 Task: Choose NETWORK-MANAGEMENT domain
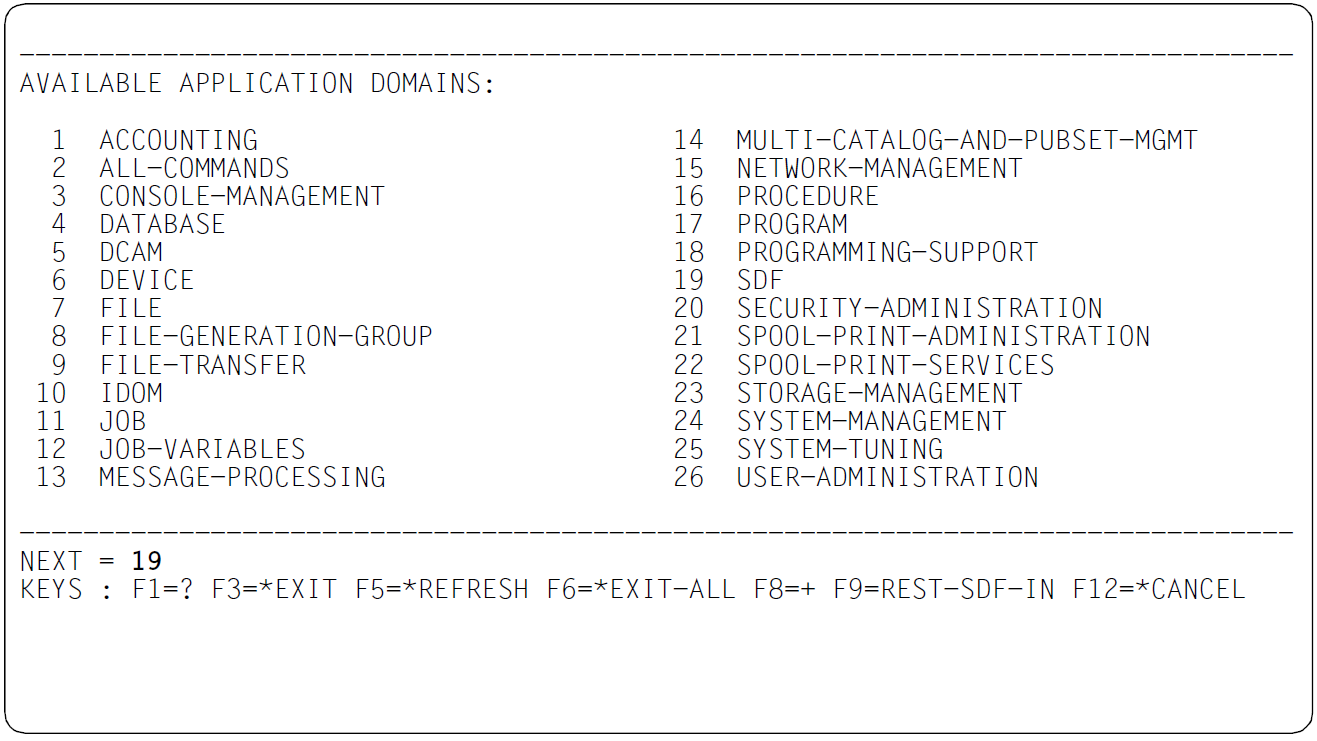(x=880, y=168)
